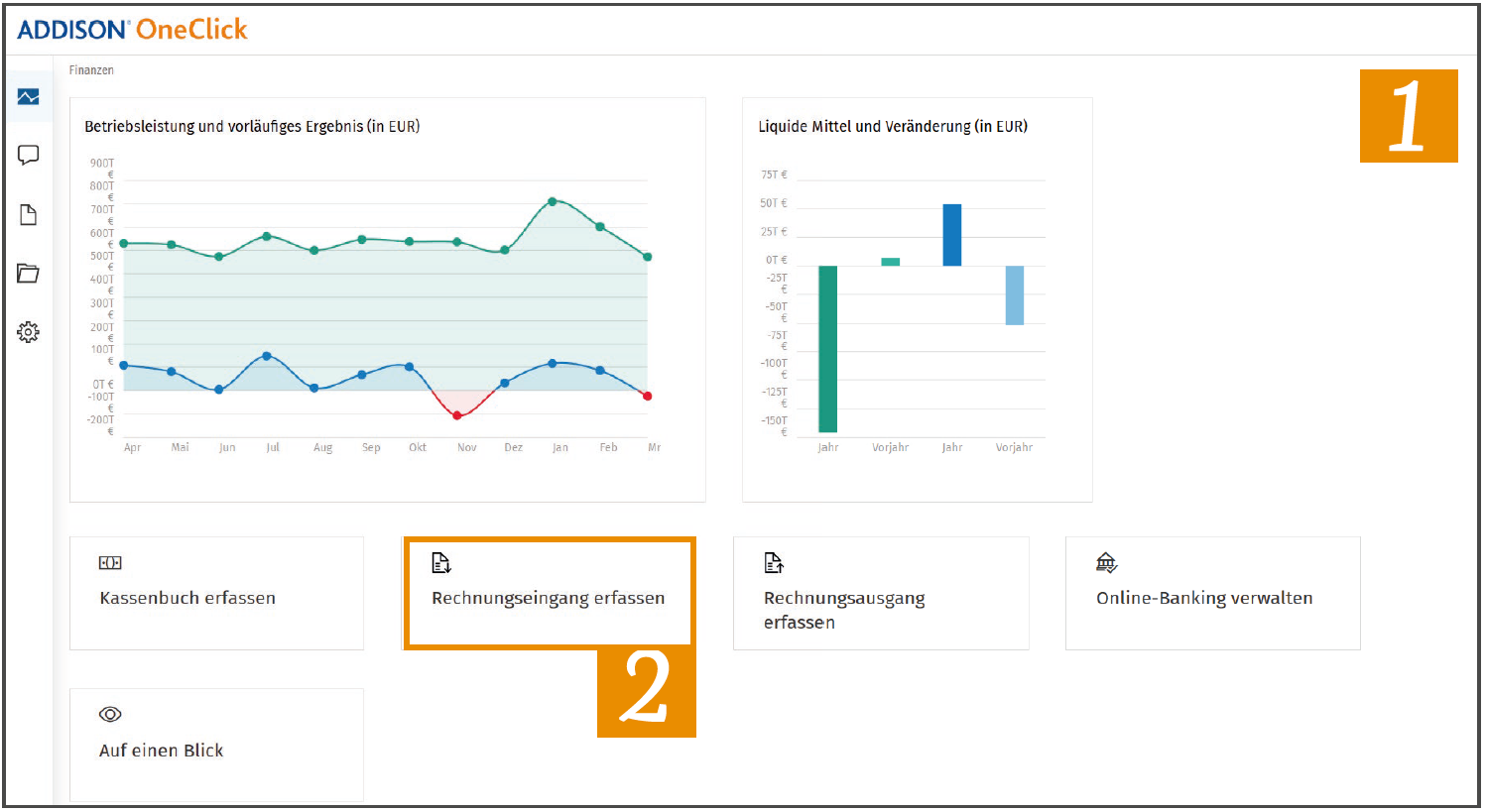1486x812 pixels.
Task: Open Rechnungseingang erfassen tile
Action: (x=549, y=593)
